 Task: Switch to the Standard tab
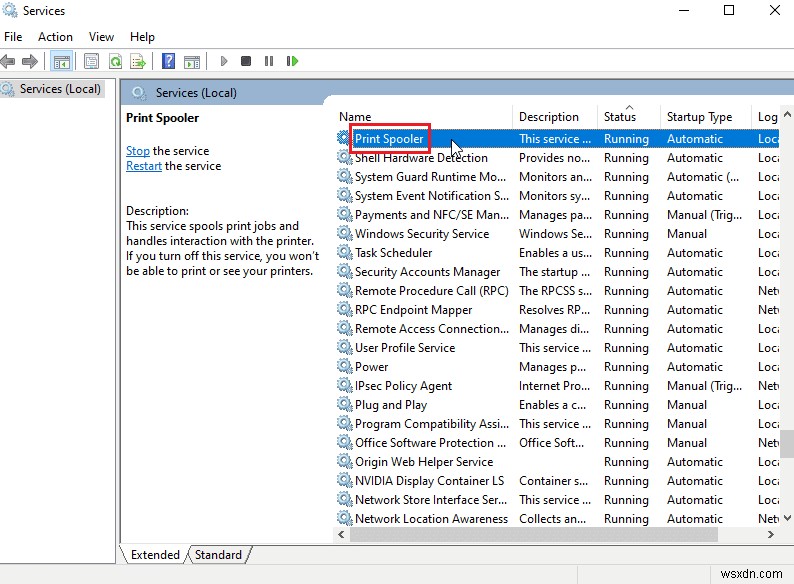click(x=218, y=555)
